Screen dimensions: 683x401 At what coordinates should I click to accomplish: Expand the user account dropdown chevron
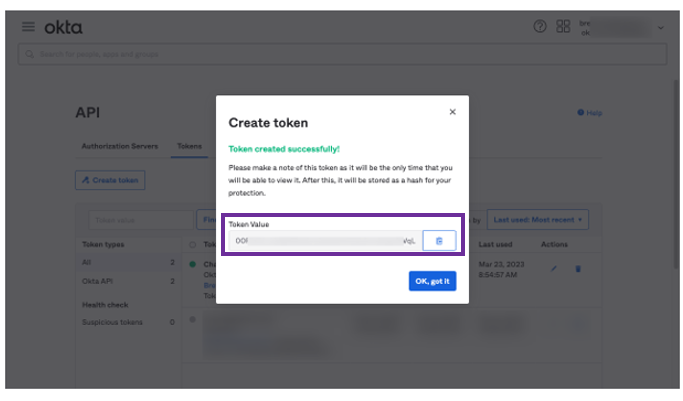[661, 27]
